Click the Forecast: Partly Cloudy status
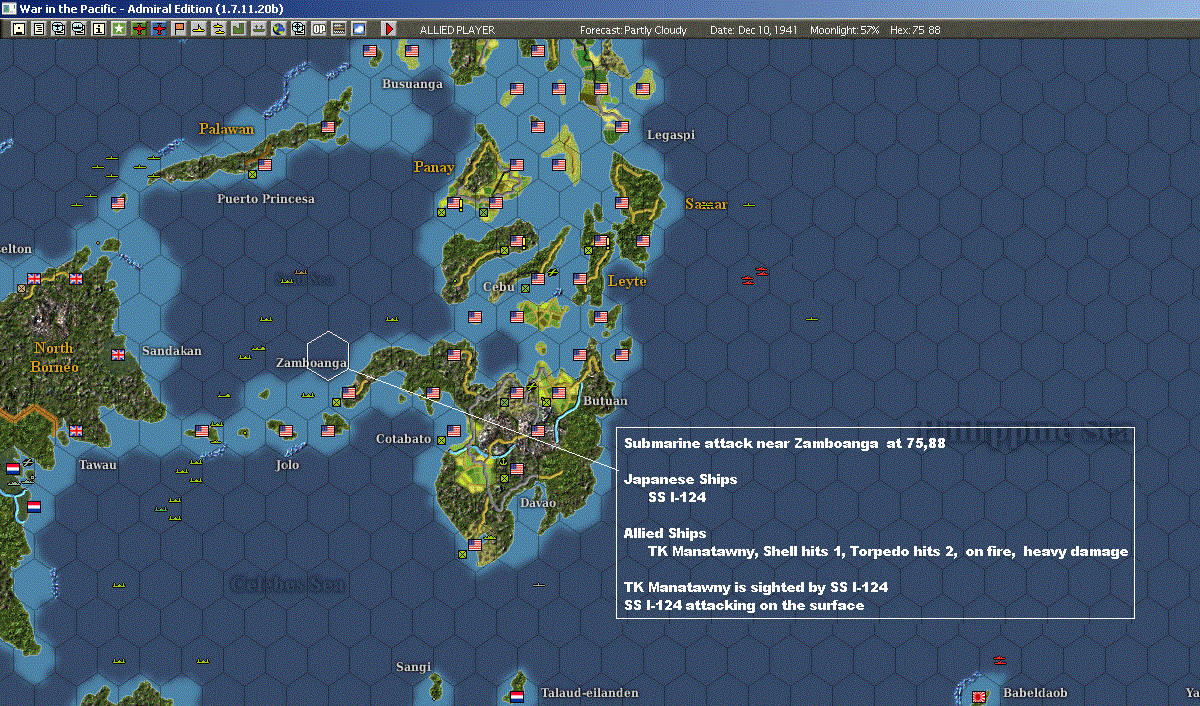1200x706 pixels. click(634, 30)
